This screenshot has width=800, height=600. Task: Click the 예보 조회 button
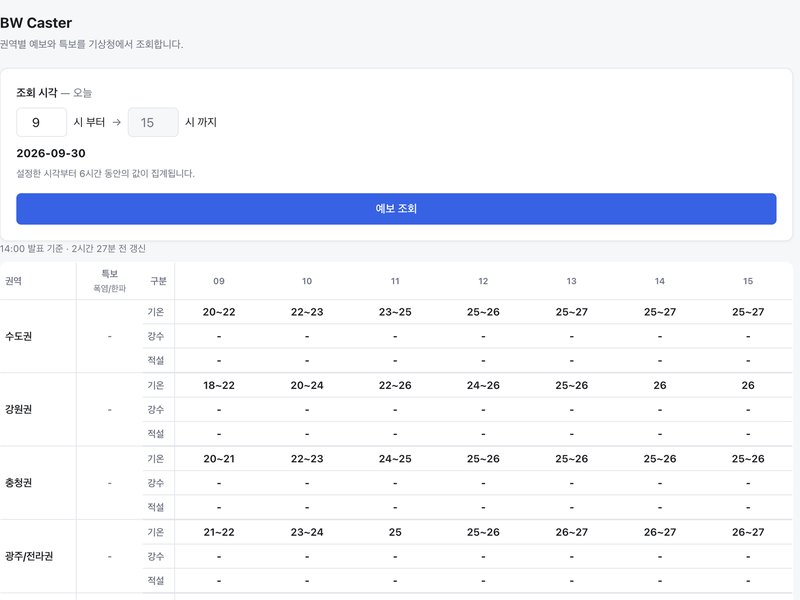point(396,209)
